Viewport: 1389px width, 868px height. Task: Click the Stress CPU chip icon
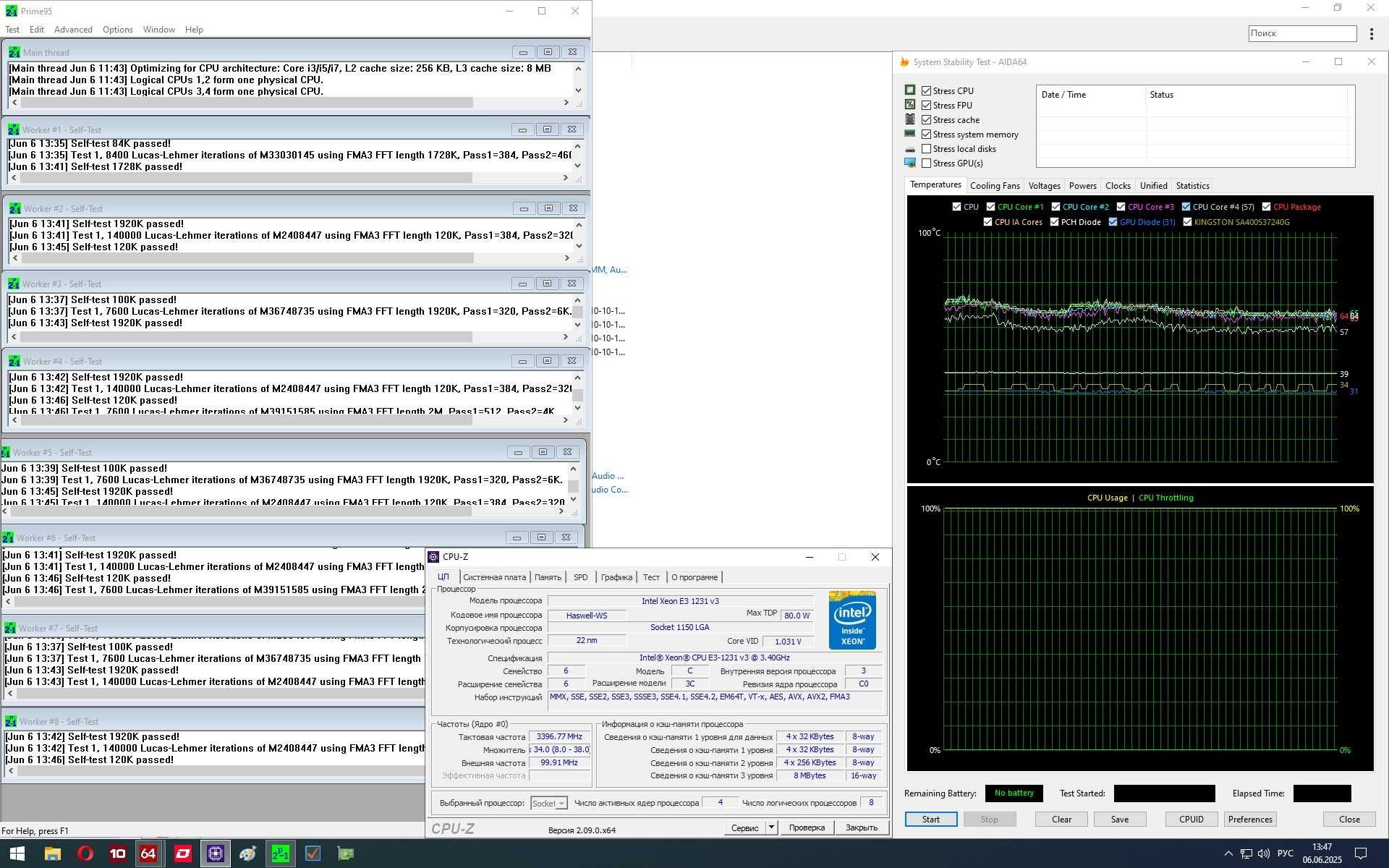pyautogui.click(x=910, y=90)
